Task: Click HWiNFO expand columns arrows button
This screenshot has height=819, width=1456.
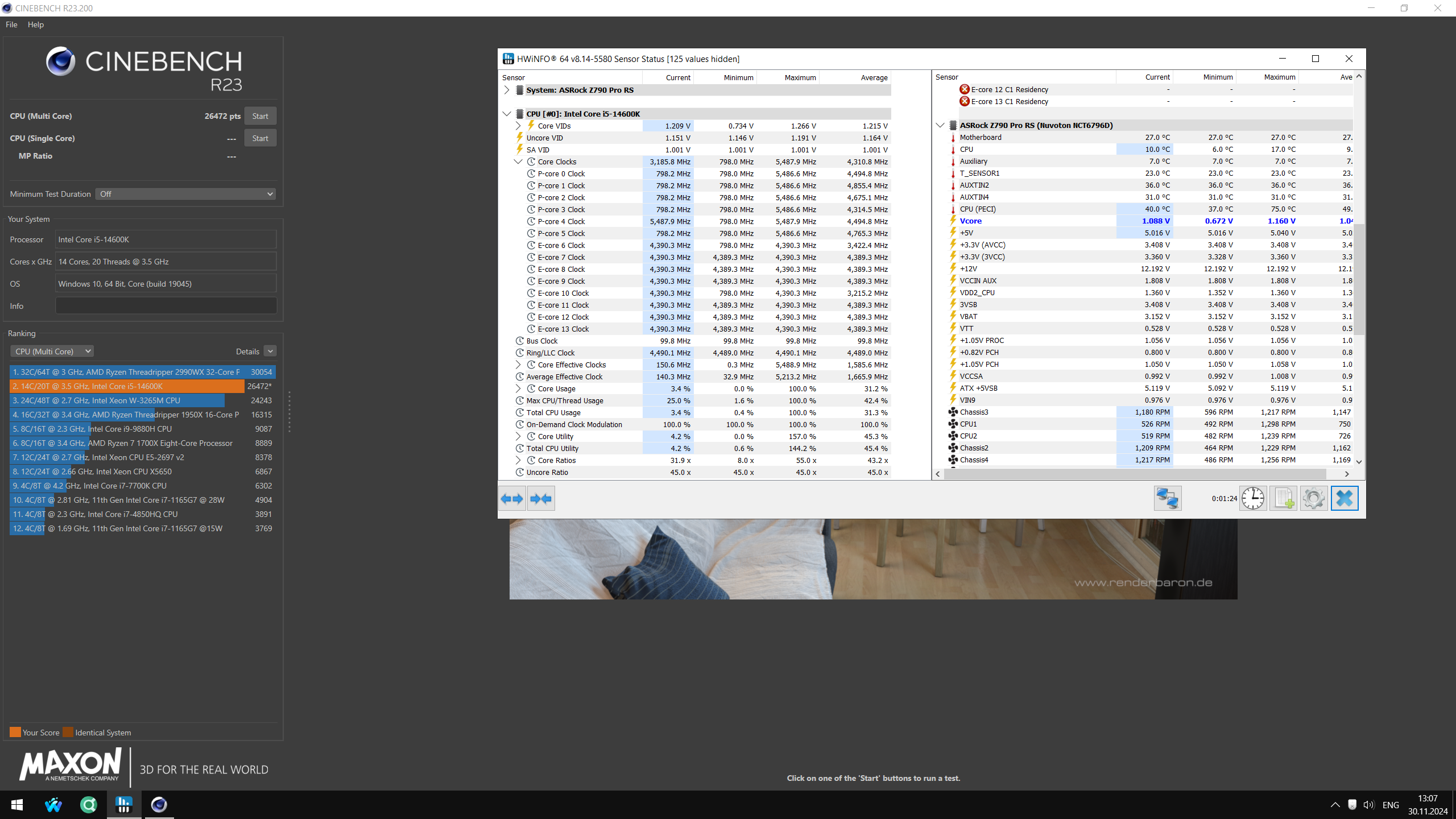Action: (512, 499)
